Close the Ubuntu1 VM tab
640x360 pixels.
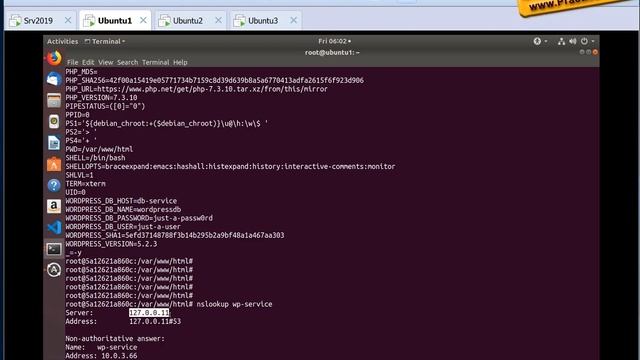click(143, 20)
